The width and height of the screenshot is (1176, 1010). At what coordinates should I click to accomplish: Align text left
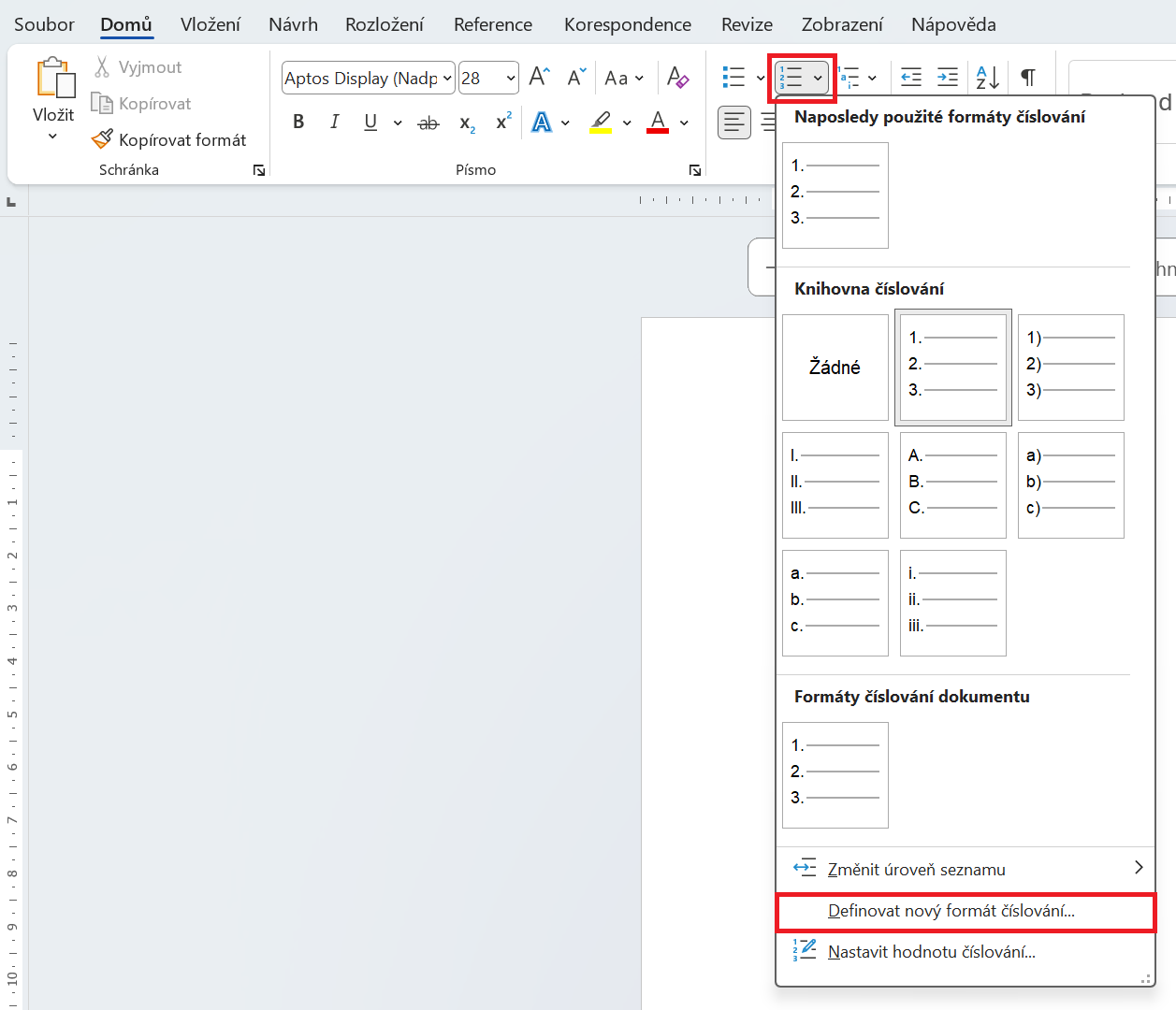[x=734, y=123]
